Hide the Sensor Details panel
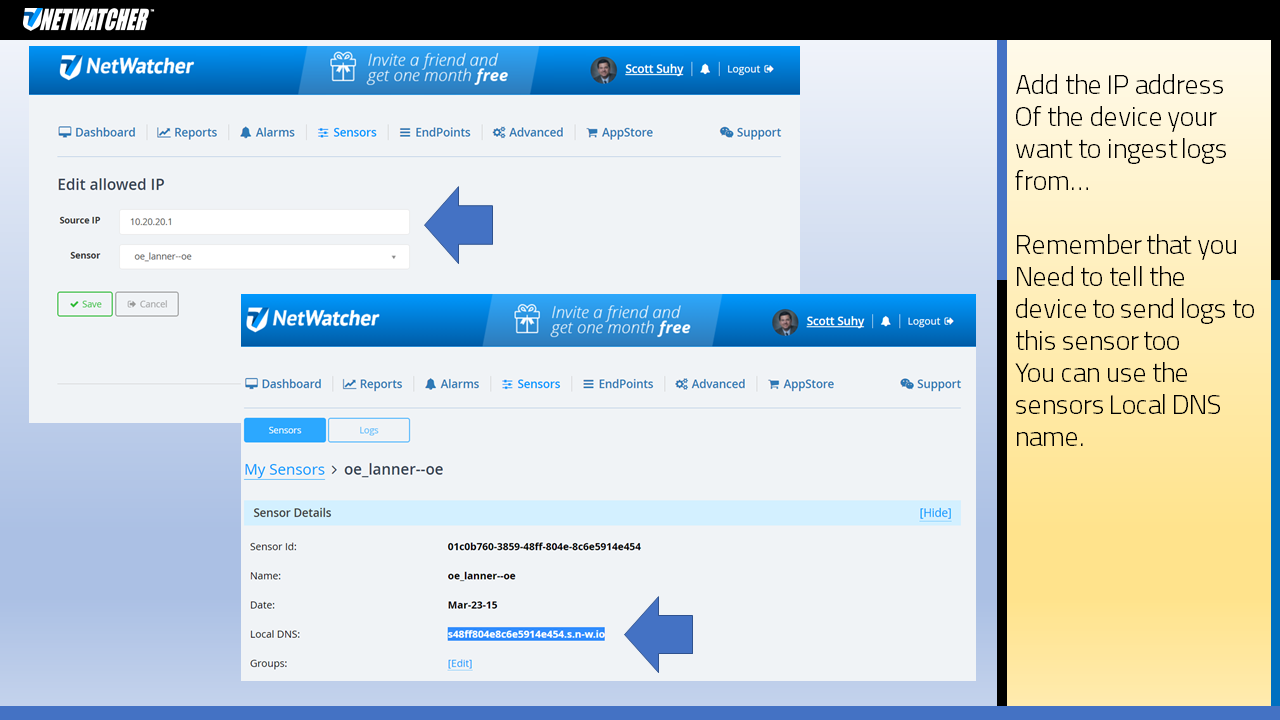This screenshot has height=720, width=1280. coord(934,512)
